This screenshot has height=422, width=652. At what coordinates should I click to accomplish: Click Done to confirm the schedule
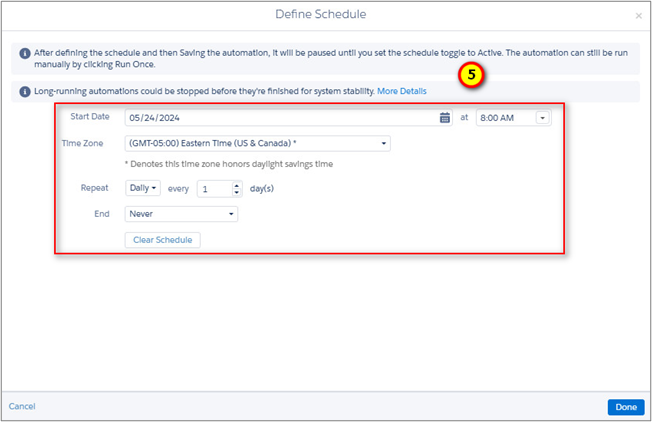pyautogui.click(x=626, y=407)
